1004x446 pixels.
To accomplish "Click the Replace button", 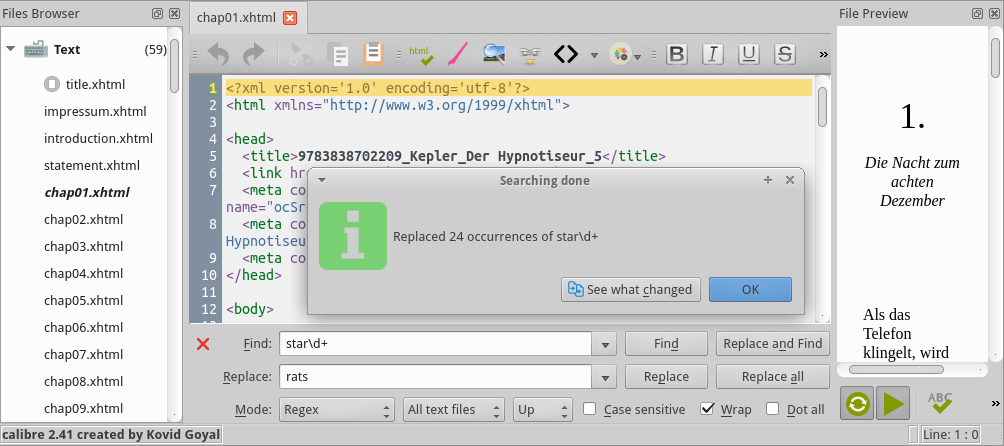I will [666, 377].
